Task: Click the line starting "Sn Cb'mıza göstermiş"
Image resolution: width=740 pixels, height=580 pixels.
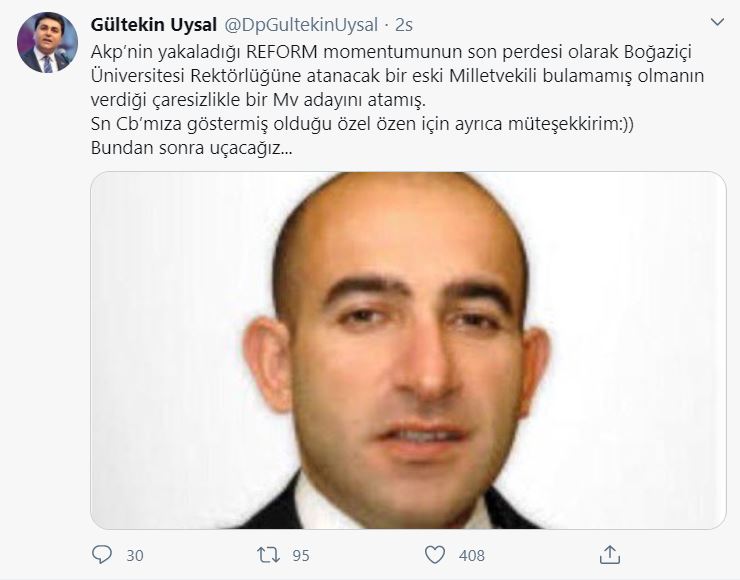Action: click(362, 124)
